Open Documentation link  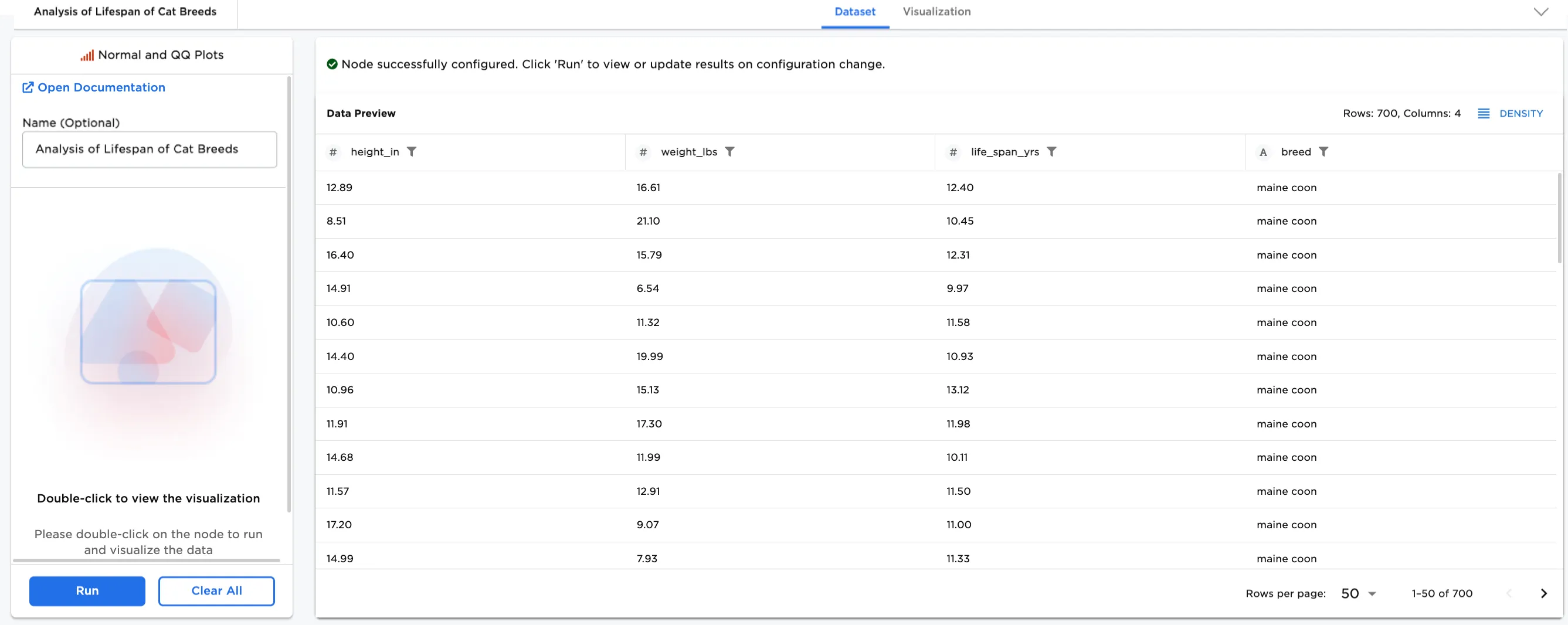coord(101,87)
